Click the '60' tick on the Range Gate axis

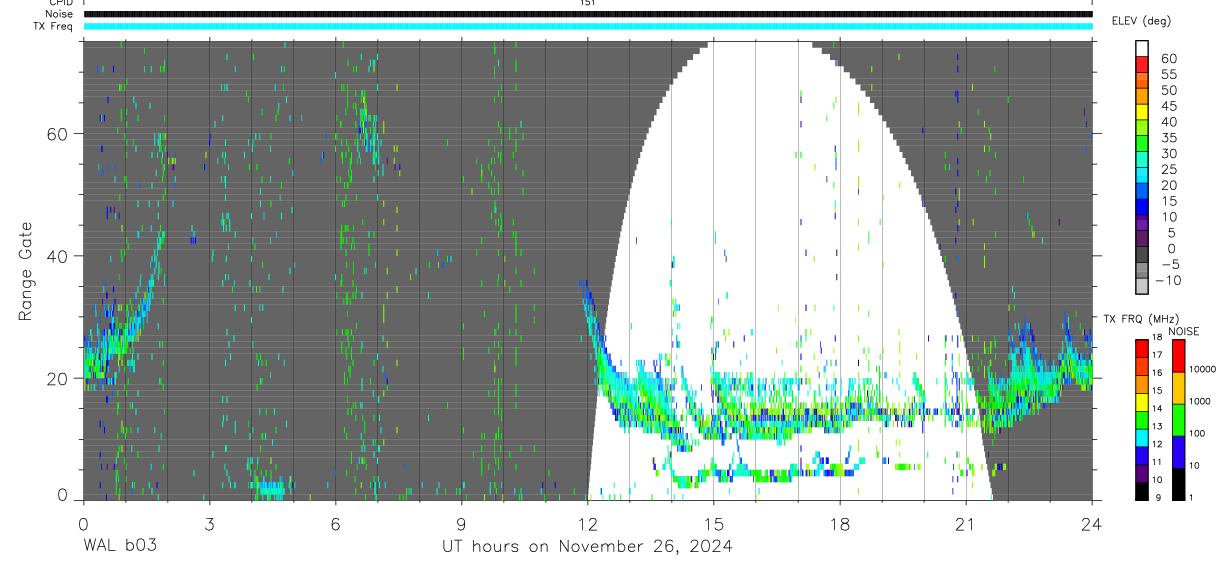60,134
